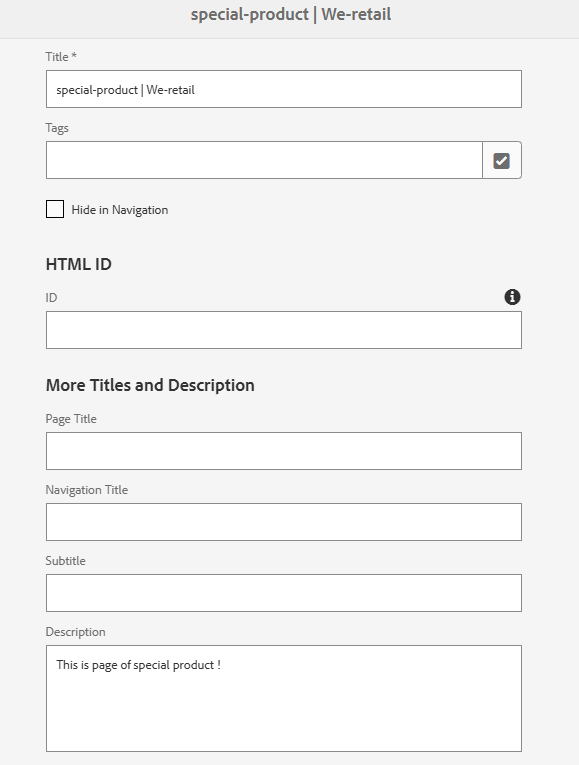Viewport: 579px width, 765px height.
Task: Enable the Hide in Navigation checkbox
Action: (55, 209)
